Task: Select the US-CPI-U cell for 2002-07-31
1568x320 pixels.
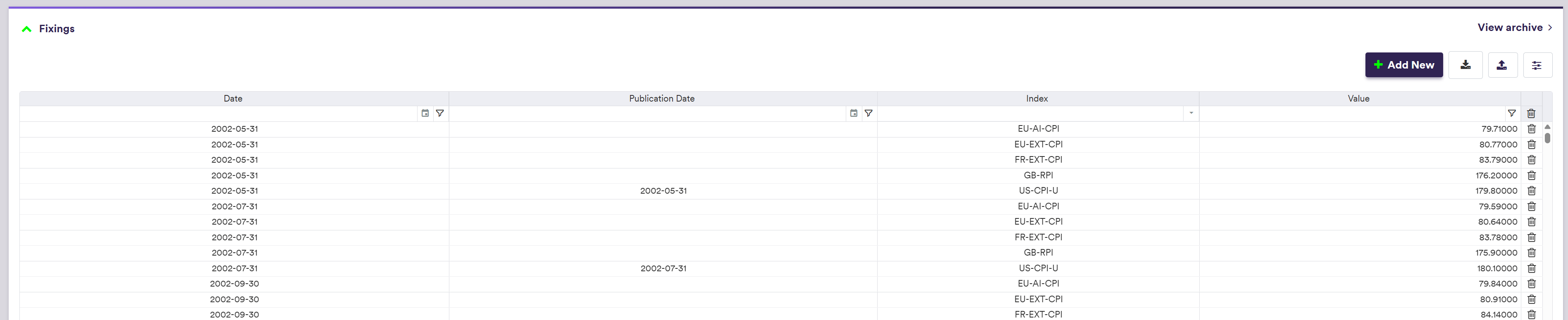Action: (1038, 268)
